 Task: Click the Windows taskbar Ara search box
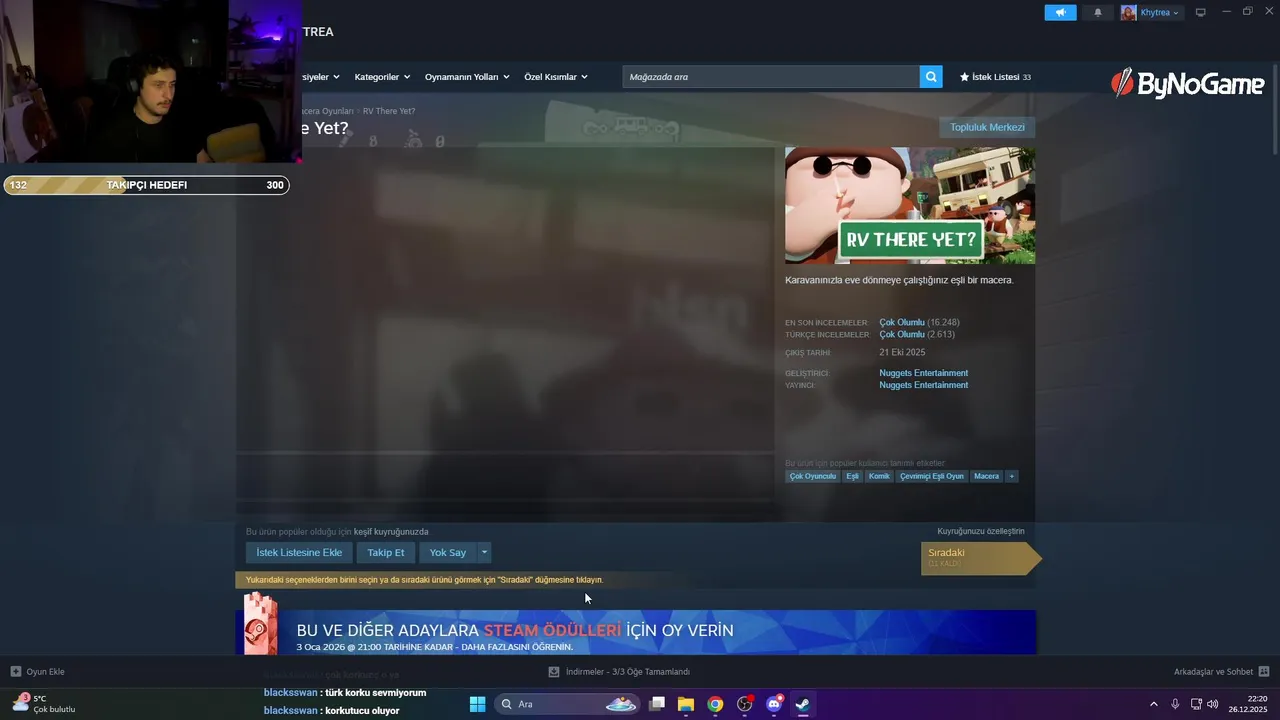click(x=568, y=704)
